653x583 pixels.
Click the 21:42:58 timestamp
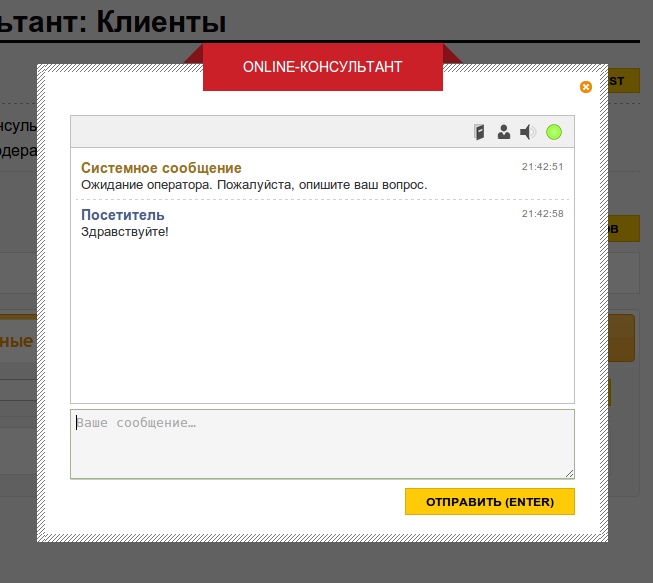[542, 214]
